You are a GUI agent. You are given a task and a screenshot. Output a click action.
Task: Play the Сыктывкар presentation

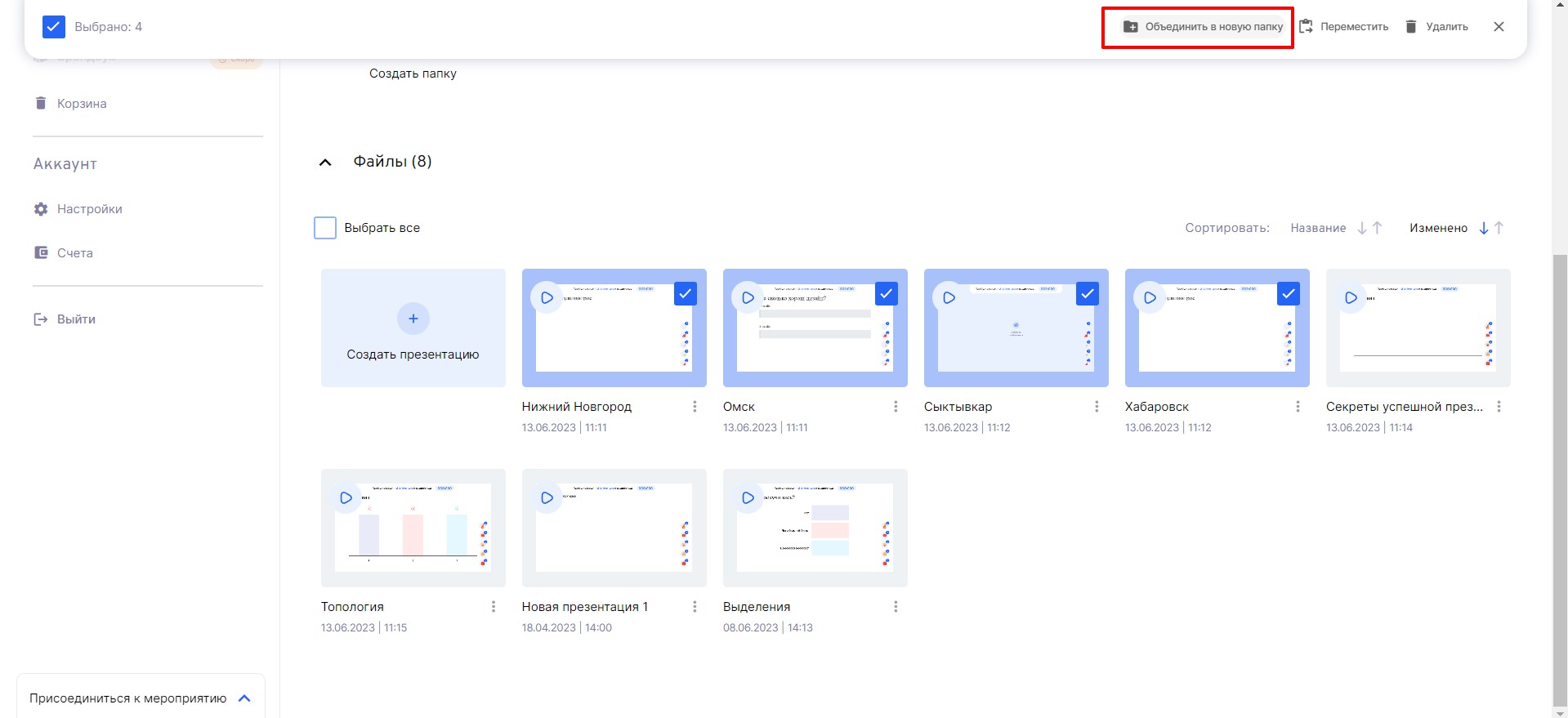click(x=949, y=298)
